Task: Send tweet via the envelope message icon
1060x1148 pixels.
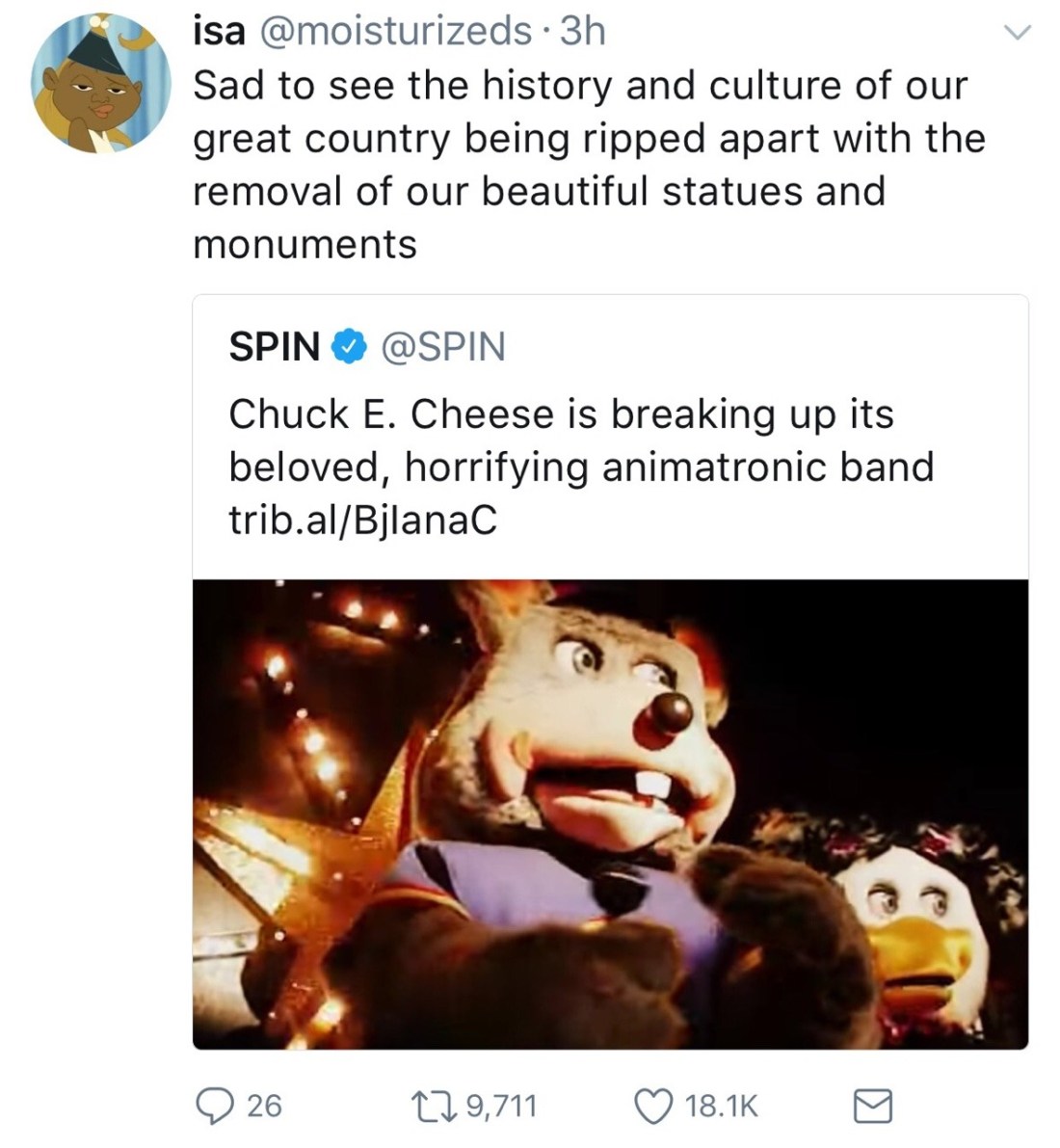Action: 874,1106
